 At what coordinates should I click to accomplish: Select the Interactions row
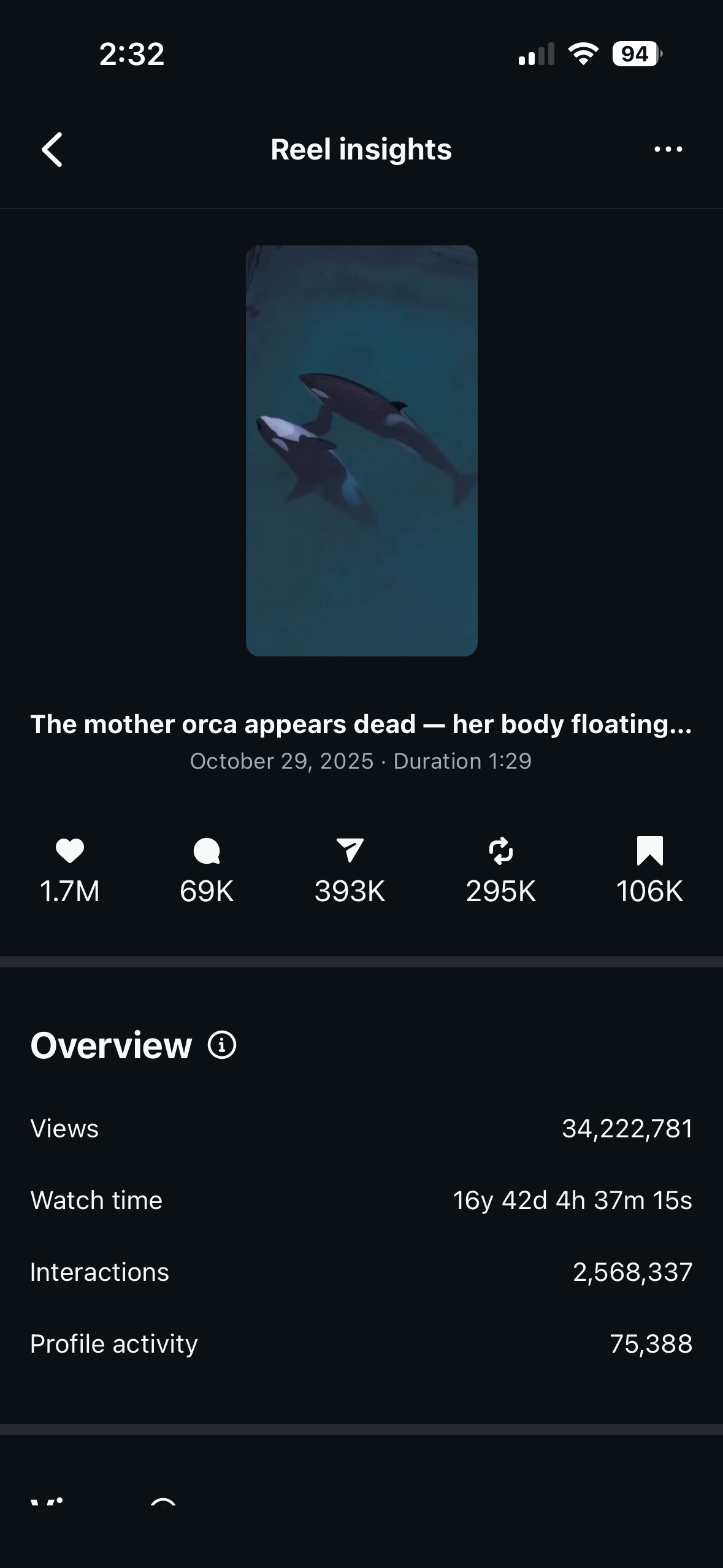361,1272
